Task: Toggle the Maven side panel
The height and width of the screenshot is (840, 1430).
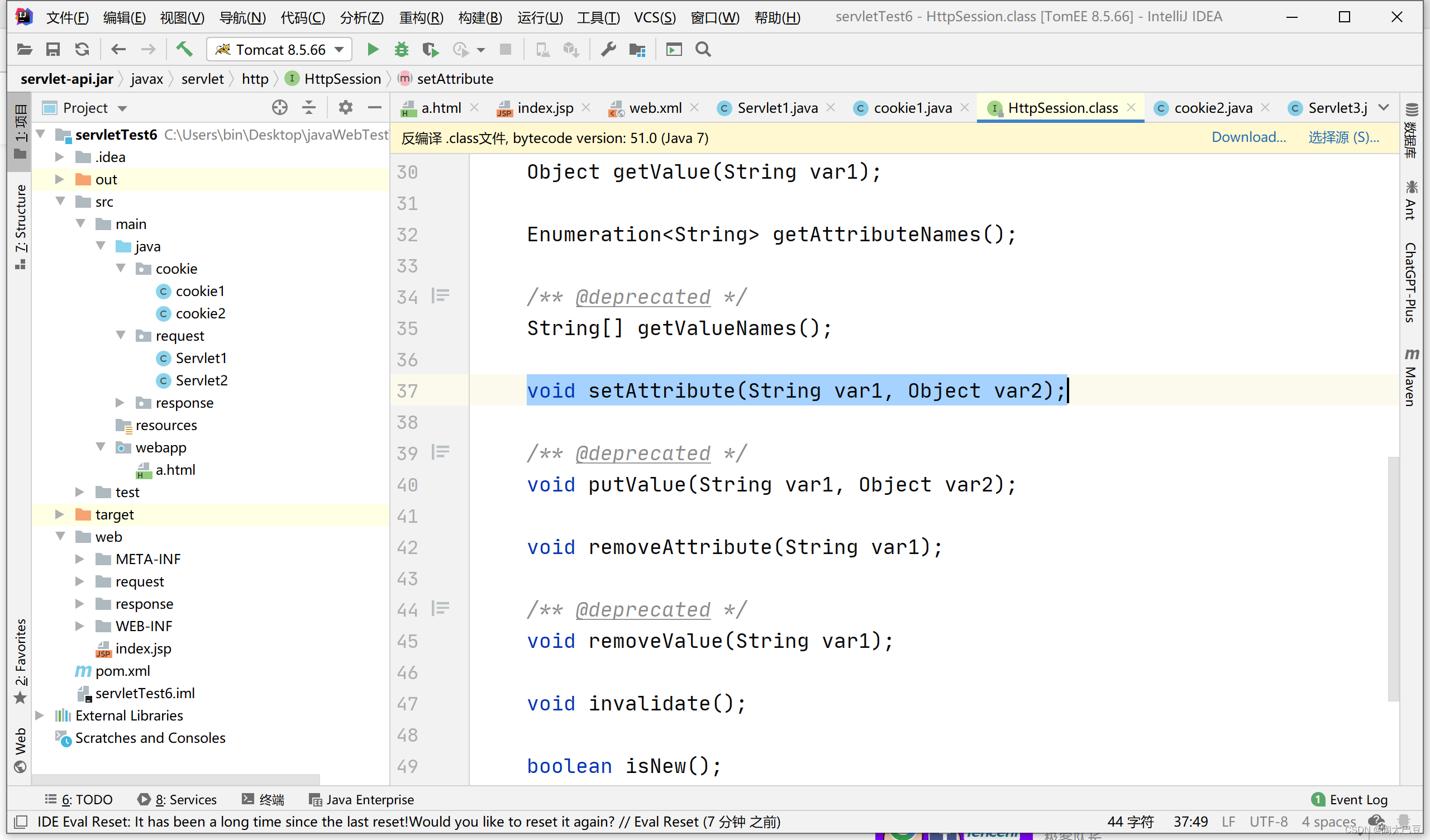Action: pyautogui.click(x=1411, y=378)
